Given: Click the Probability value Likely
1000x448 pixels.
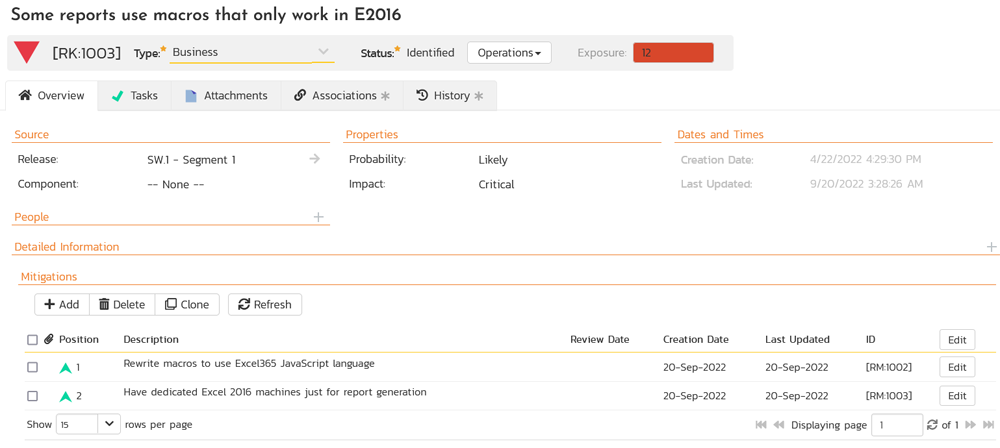Looking at the screenshot, I should (493, 160).
